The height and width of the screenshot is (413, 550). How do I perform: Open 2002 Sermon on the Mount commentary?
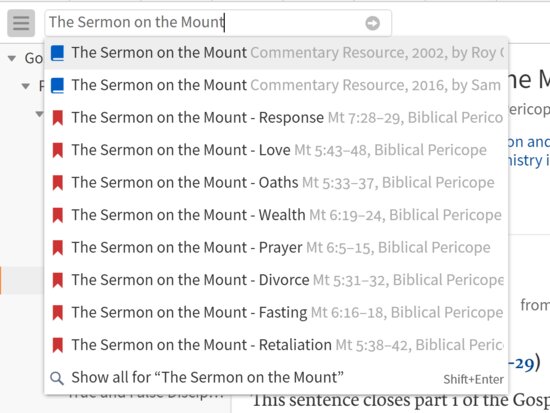click(276, 53)
